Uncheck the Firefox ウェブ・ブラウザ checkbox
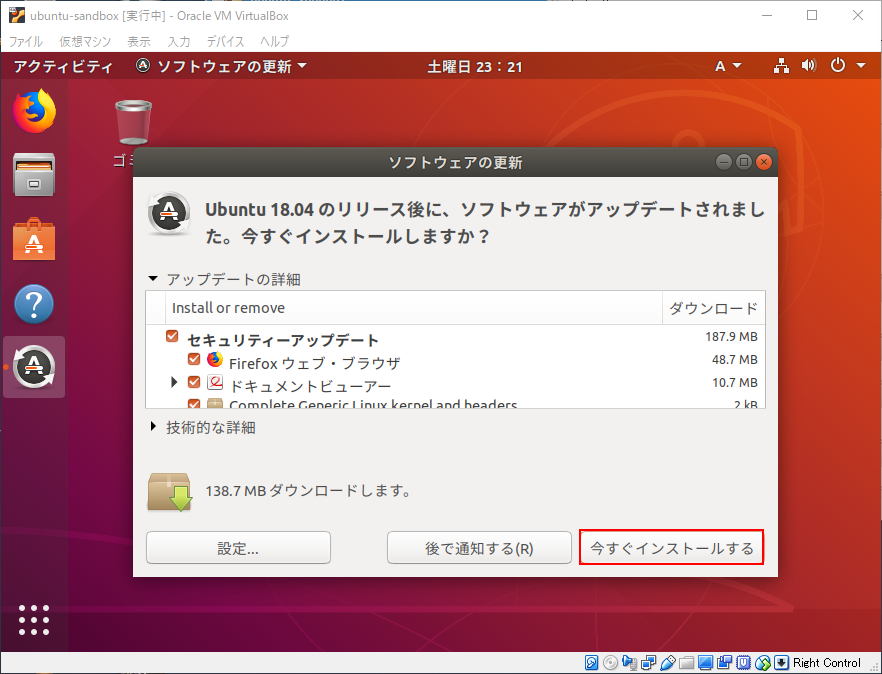The width and height of the screenshot is (882, 674). tap(194, 359)
